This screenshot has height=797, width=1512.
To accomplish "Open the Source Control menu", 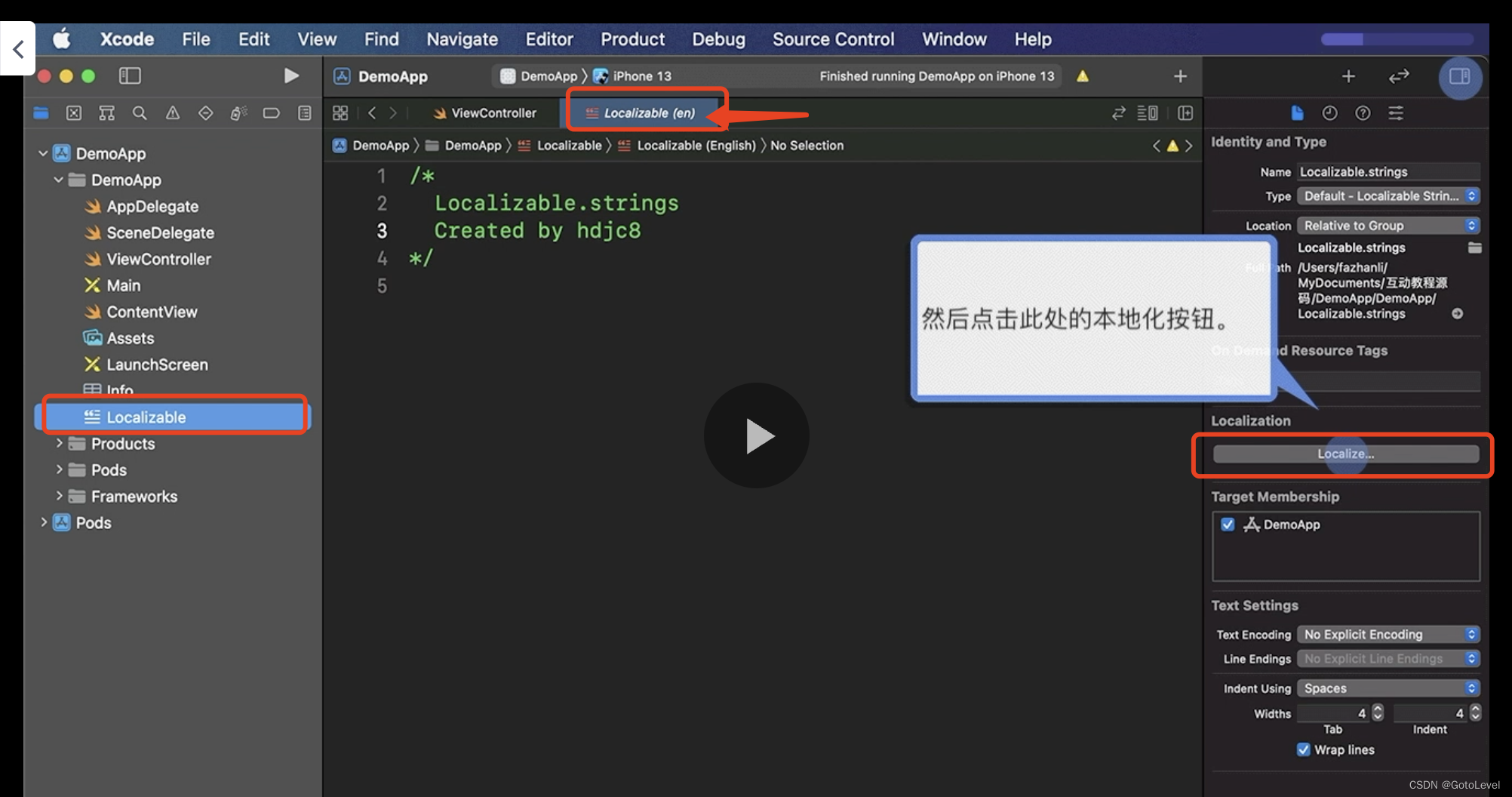I will point(833,39).
